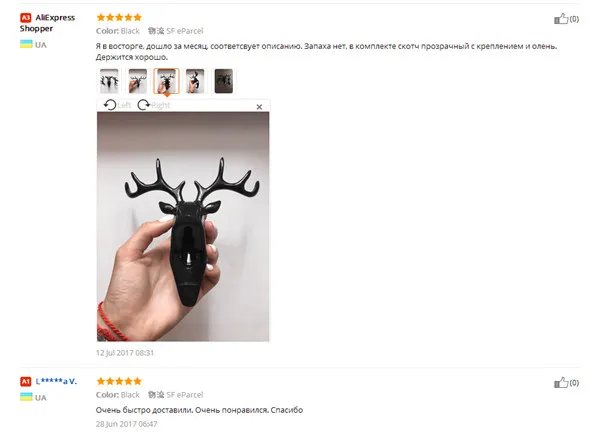Click the A1 badge next to L*****a V.
The image size is (600, 432).
(26, 381)
